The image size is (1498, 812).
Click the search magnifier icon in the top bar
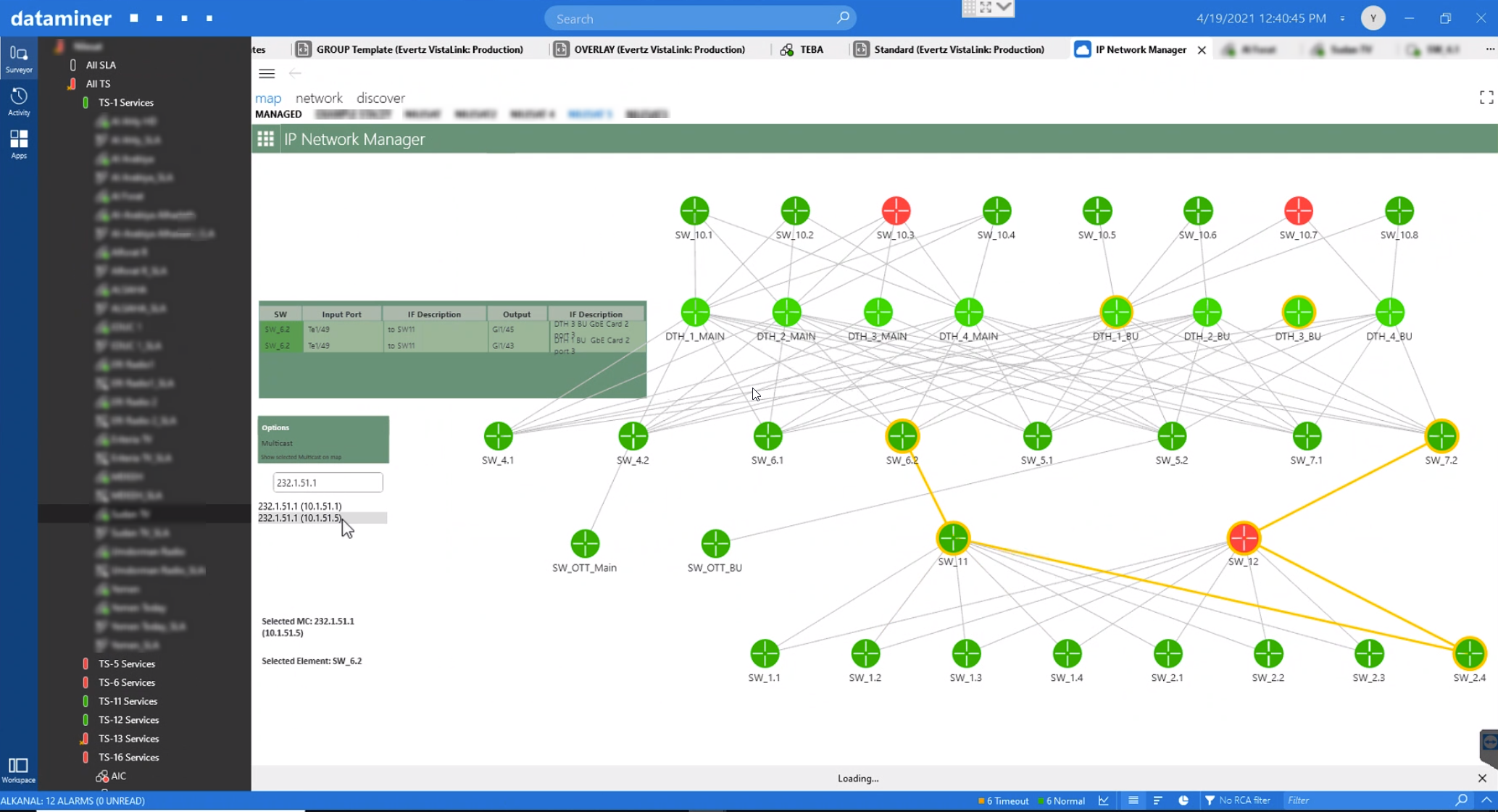(842, 18)
